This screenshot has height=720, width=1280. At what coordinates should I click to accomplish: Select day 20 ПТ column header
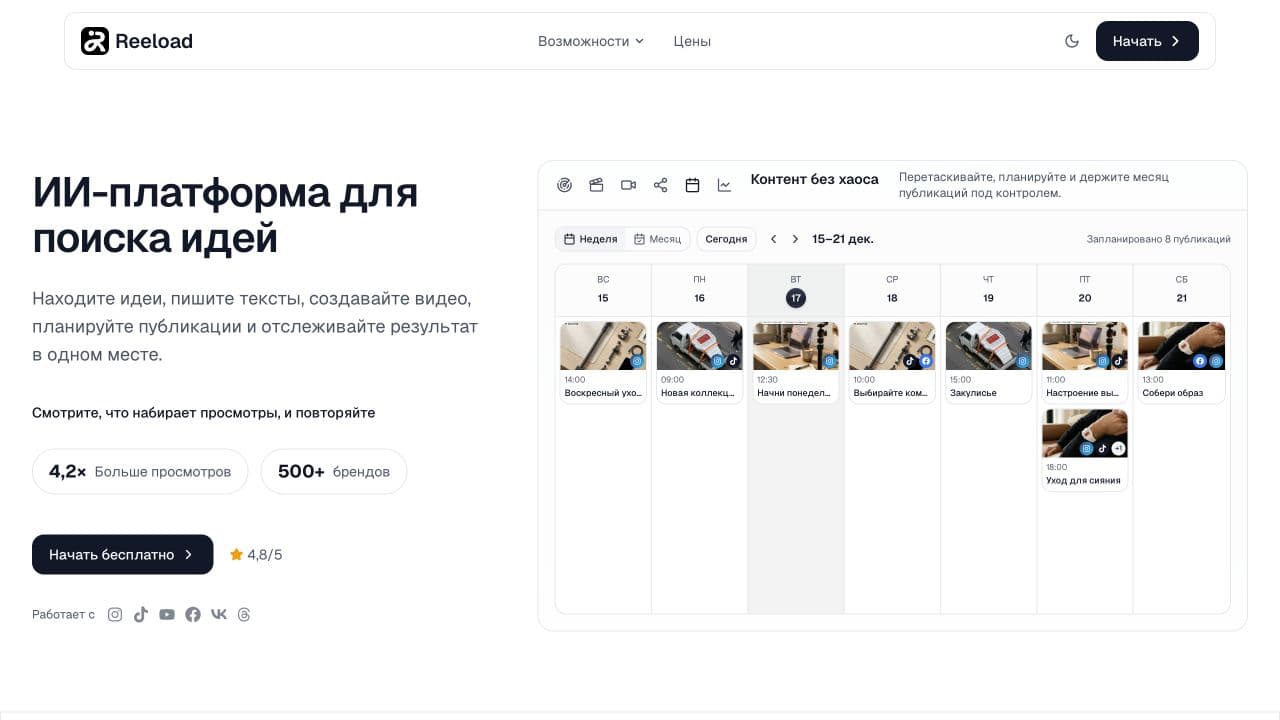point(1085,289)
